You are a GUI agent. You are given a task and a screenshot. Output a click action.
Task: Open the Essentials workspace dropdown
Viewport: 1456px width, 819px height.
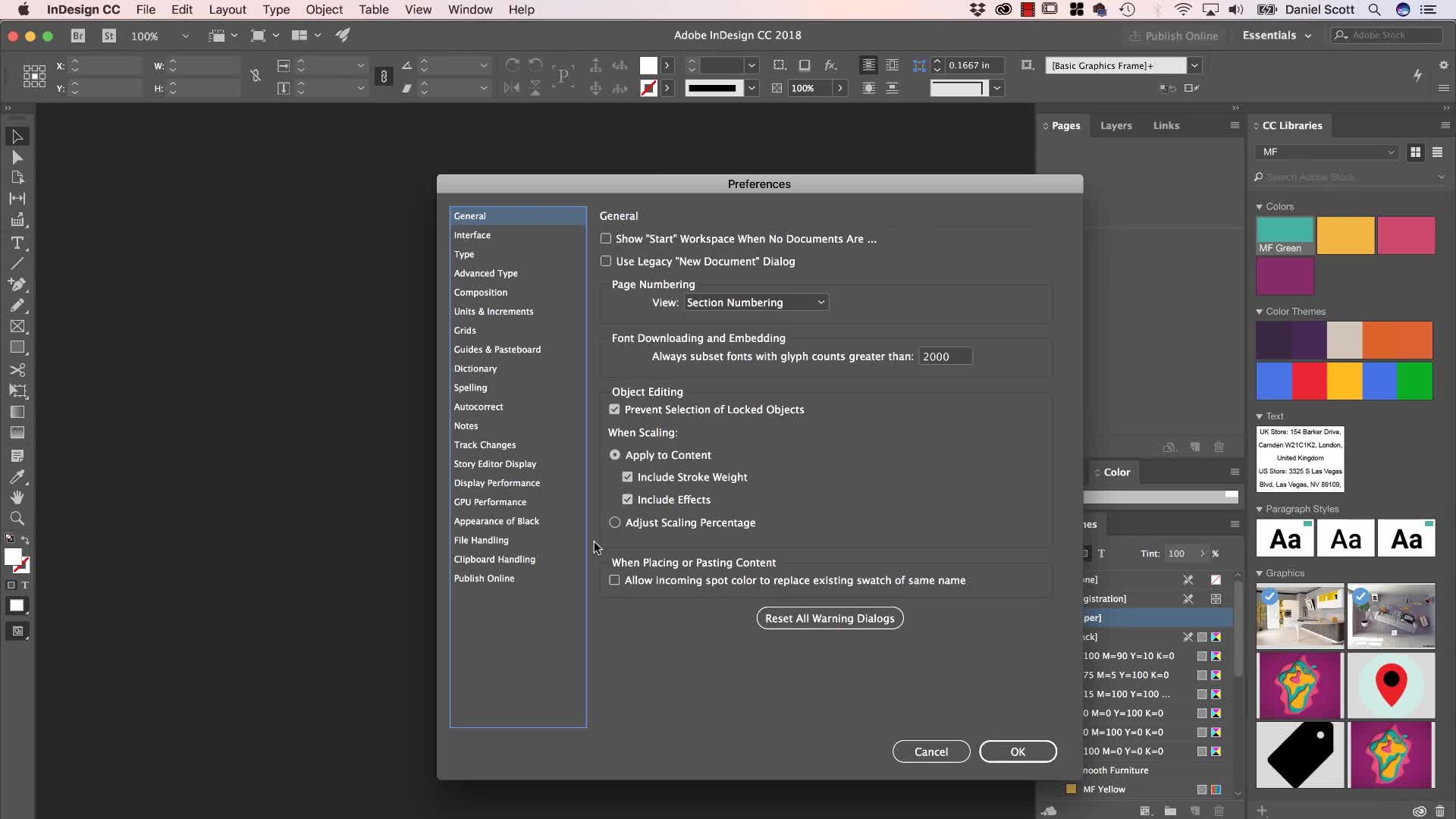[x=1276, y=36]
